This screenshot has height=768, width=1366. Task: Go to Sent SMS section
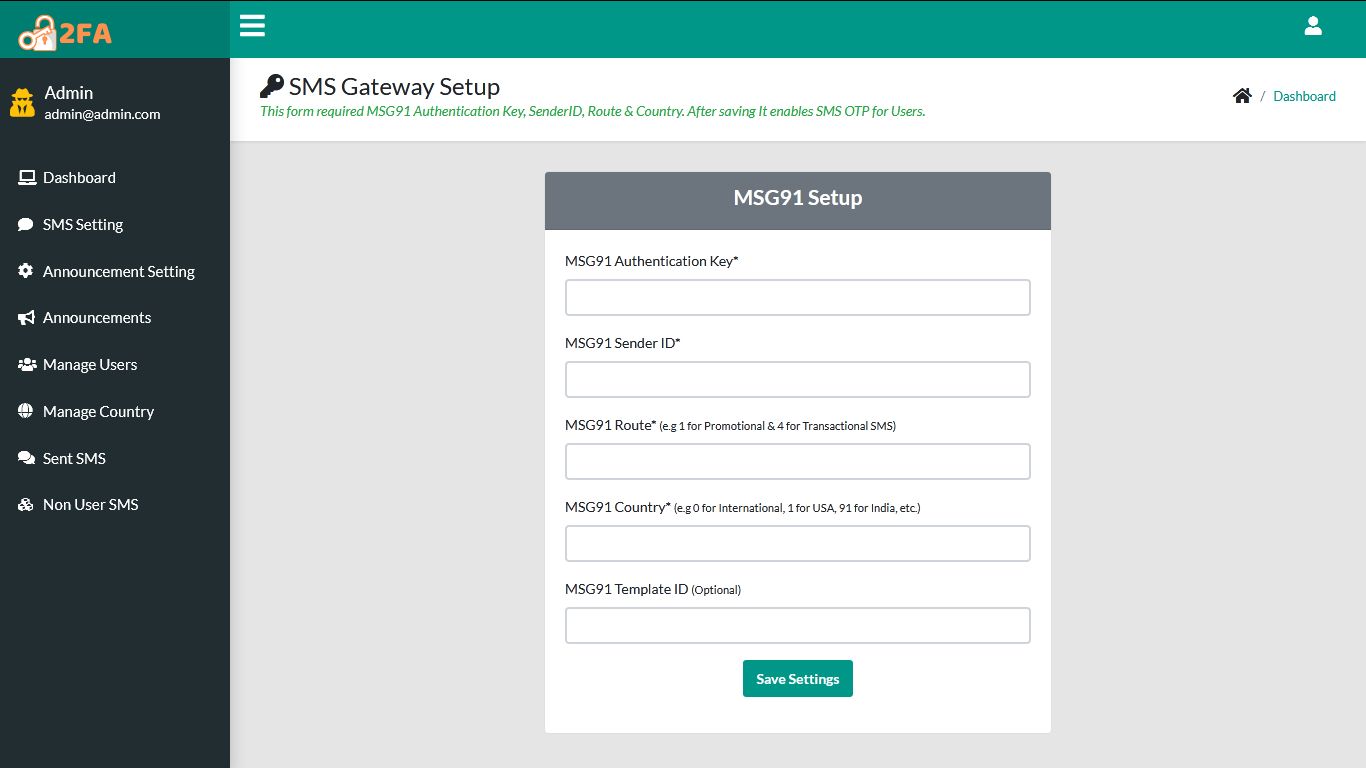(74, 458)
